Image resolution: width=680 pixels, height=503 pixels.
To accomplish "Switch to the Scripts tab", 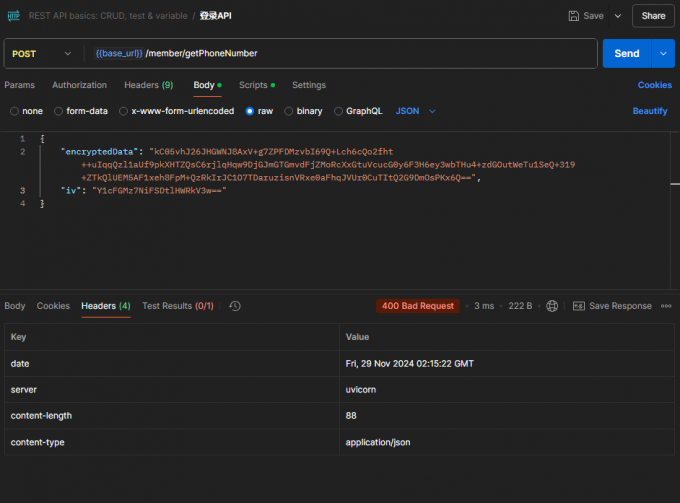I will coord(257,85).
